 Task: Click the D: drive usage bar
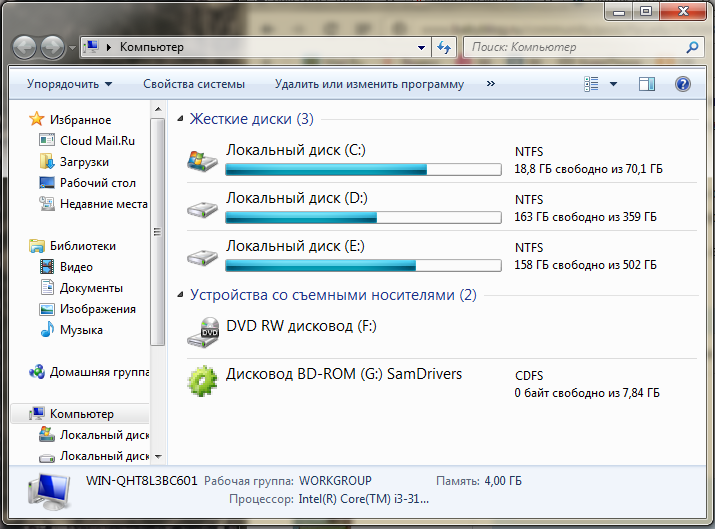[363, 218]
